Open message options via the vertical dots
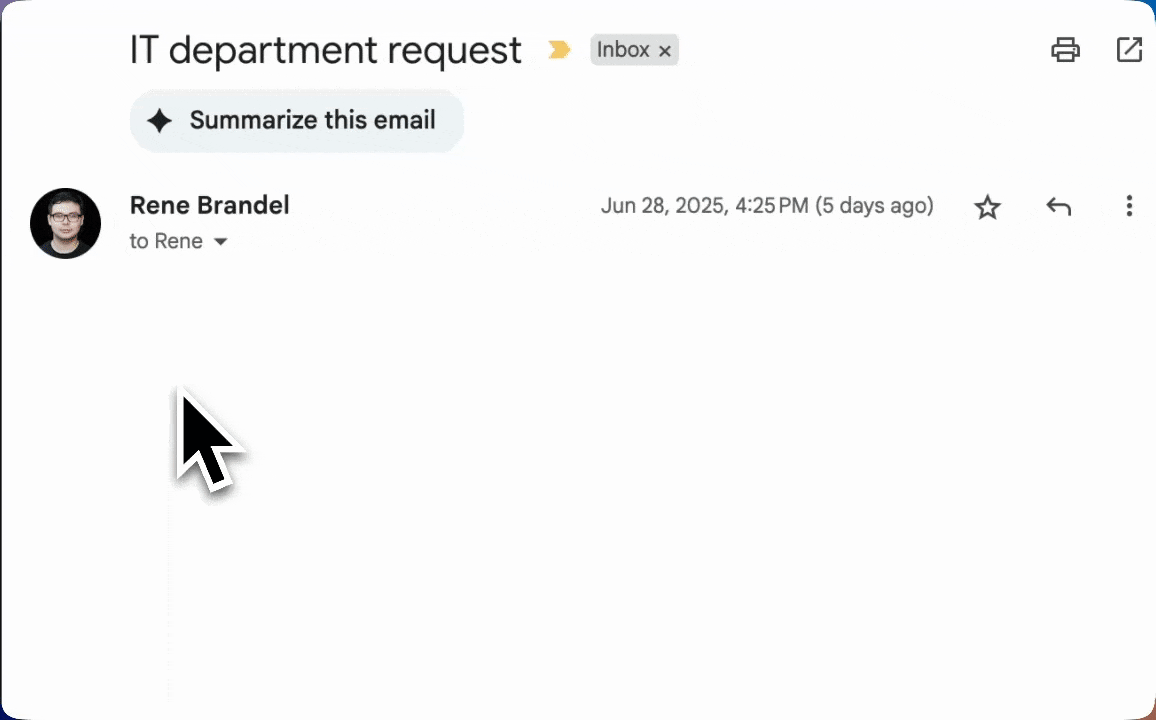Viewport: 1156px width, 720px height. tap(1129, 206)
